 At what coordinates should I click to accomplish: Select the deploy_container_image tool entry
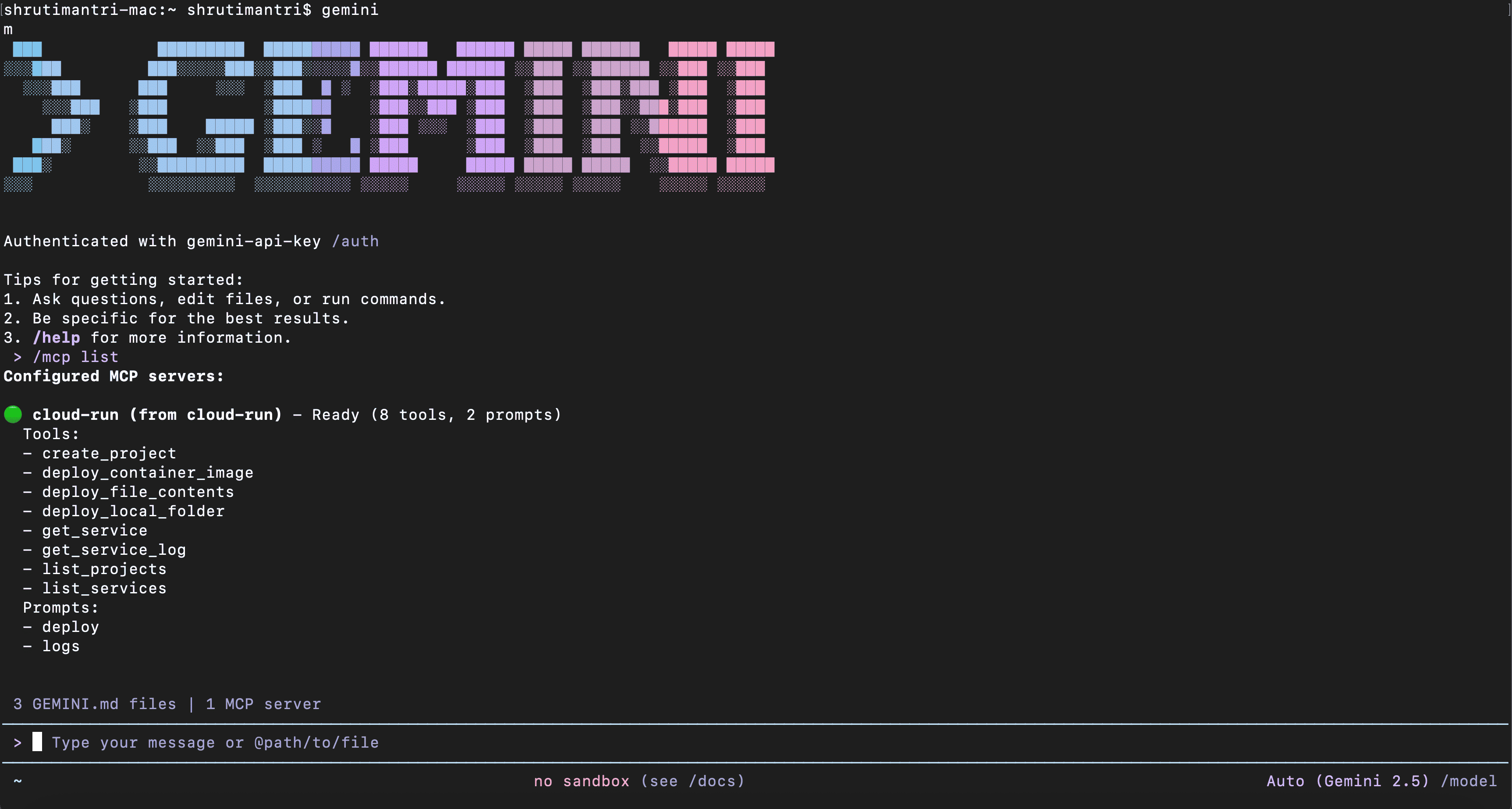point(147,472)
